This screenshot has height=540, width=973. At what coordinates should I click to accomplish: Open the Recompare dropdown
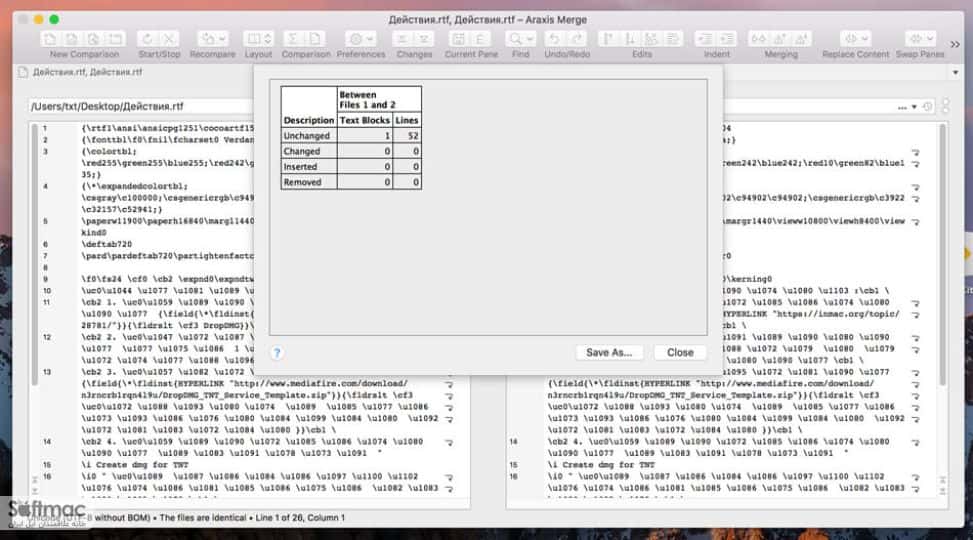[213, 39]
